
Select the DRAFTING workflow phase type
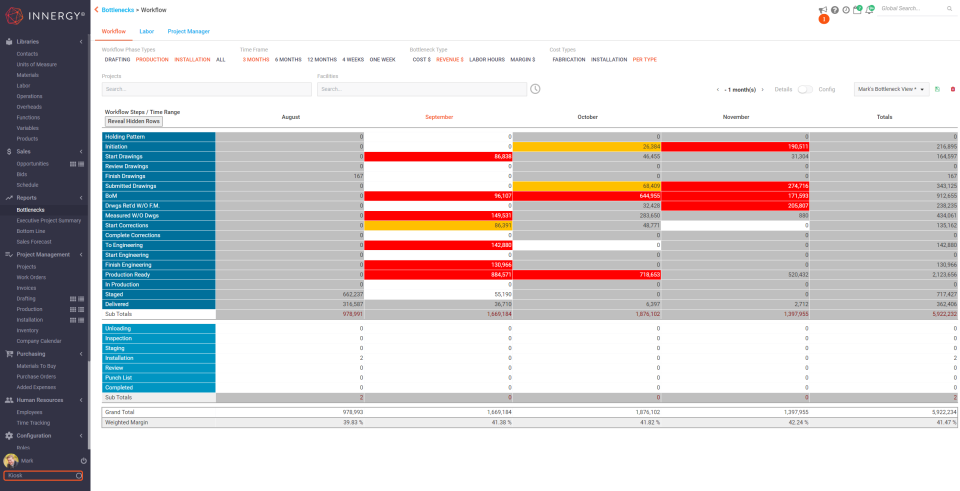click(117, 60)
